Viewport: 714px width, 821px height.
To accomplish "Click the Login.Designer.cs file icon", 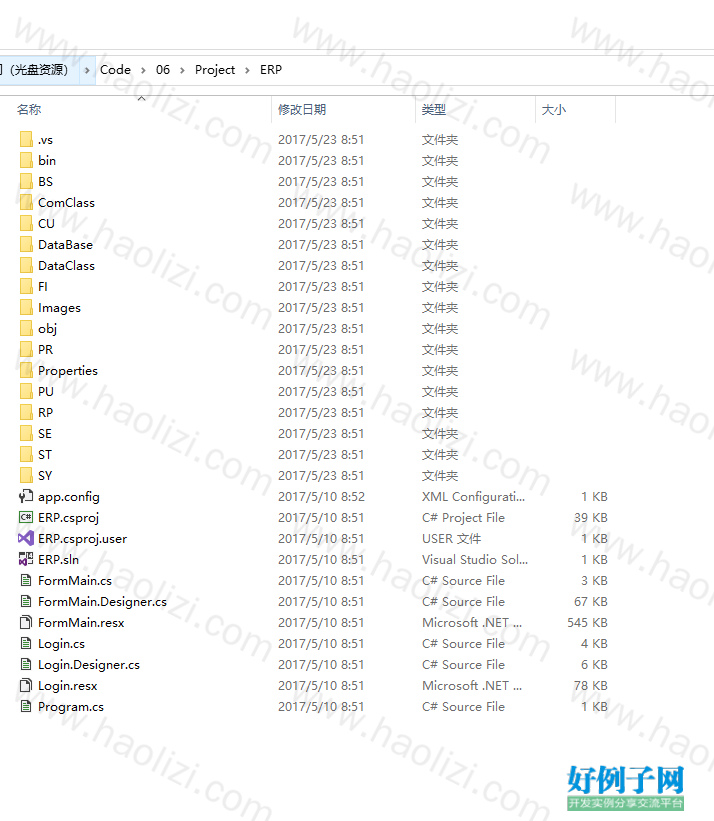I will click(26, 664).
